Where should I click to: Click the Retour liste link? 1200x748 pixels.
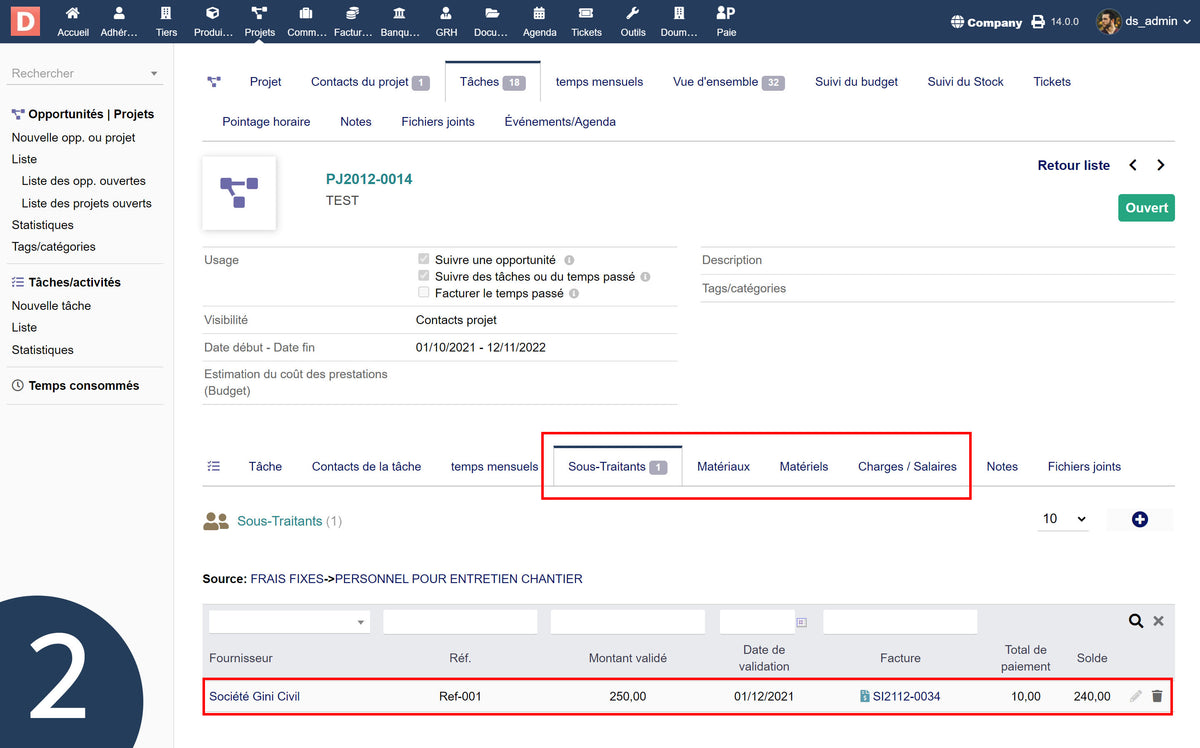[1073, 164]
